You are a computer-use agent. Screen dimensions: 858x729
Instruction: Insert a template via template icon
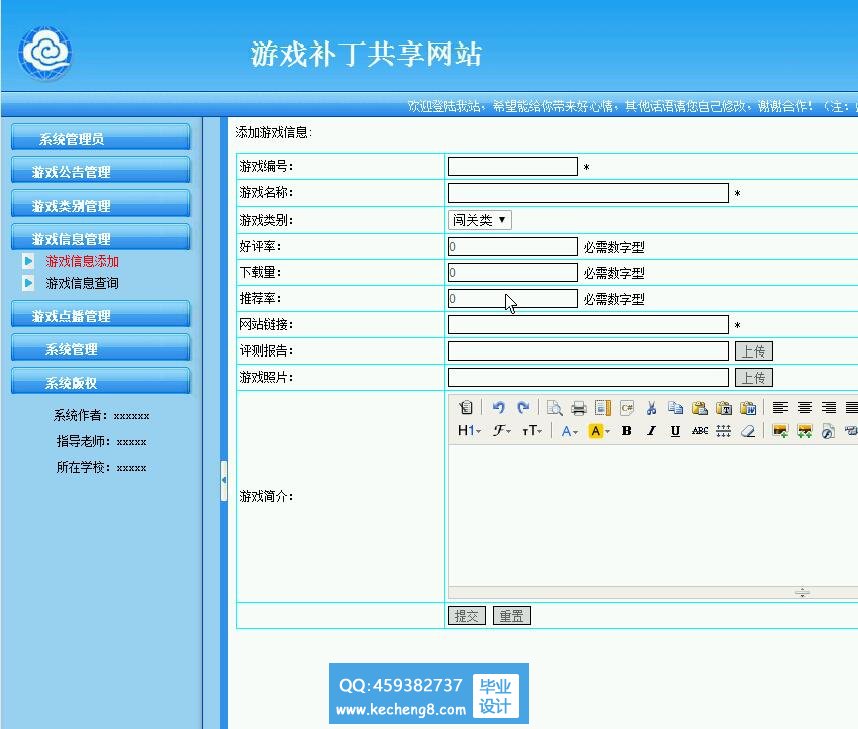pyautogui.click(x=602, y=408)
